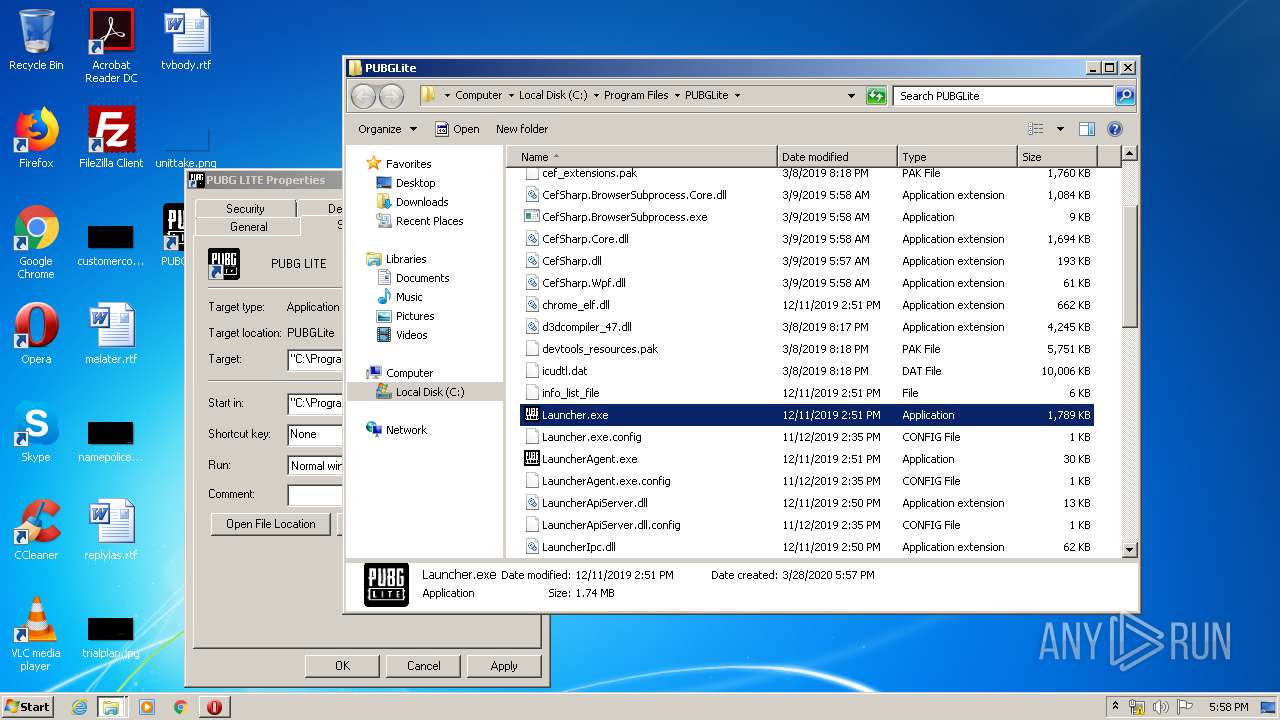Click Explorer back navigation arrow

click(363, 96)
